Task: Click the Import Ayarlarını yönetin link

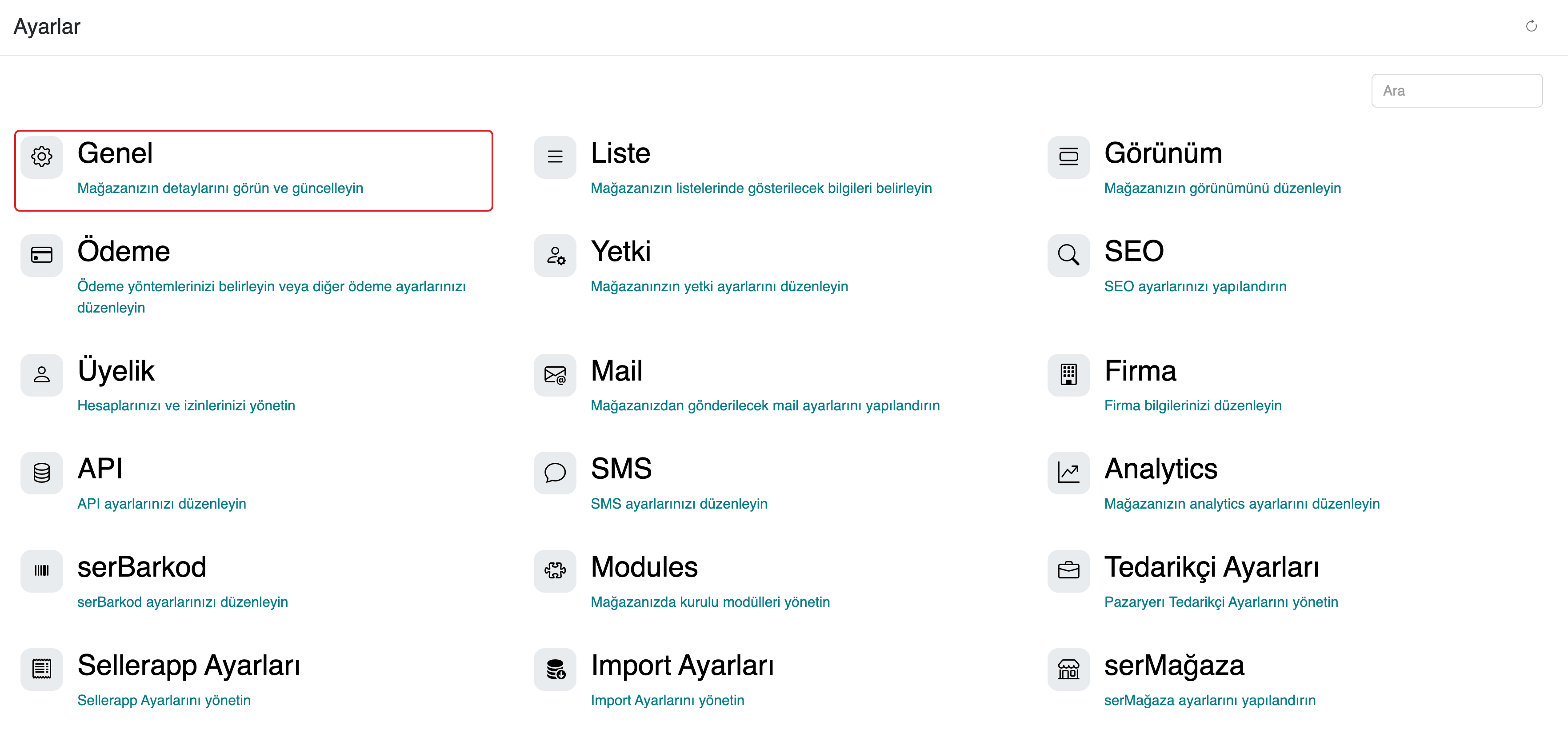Action: click(x=667, y=700)
